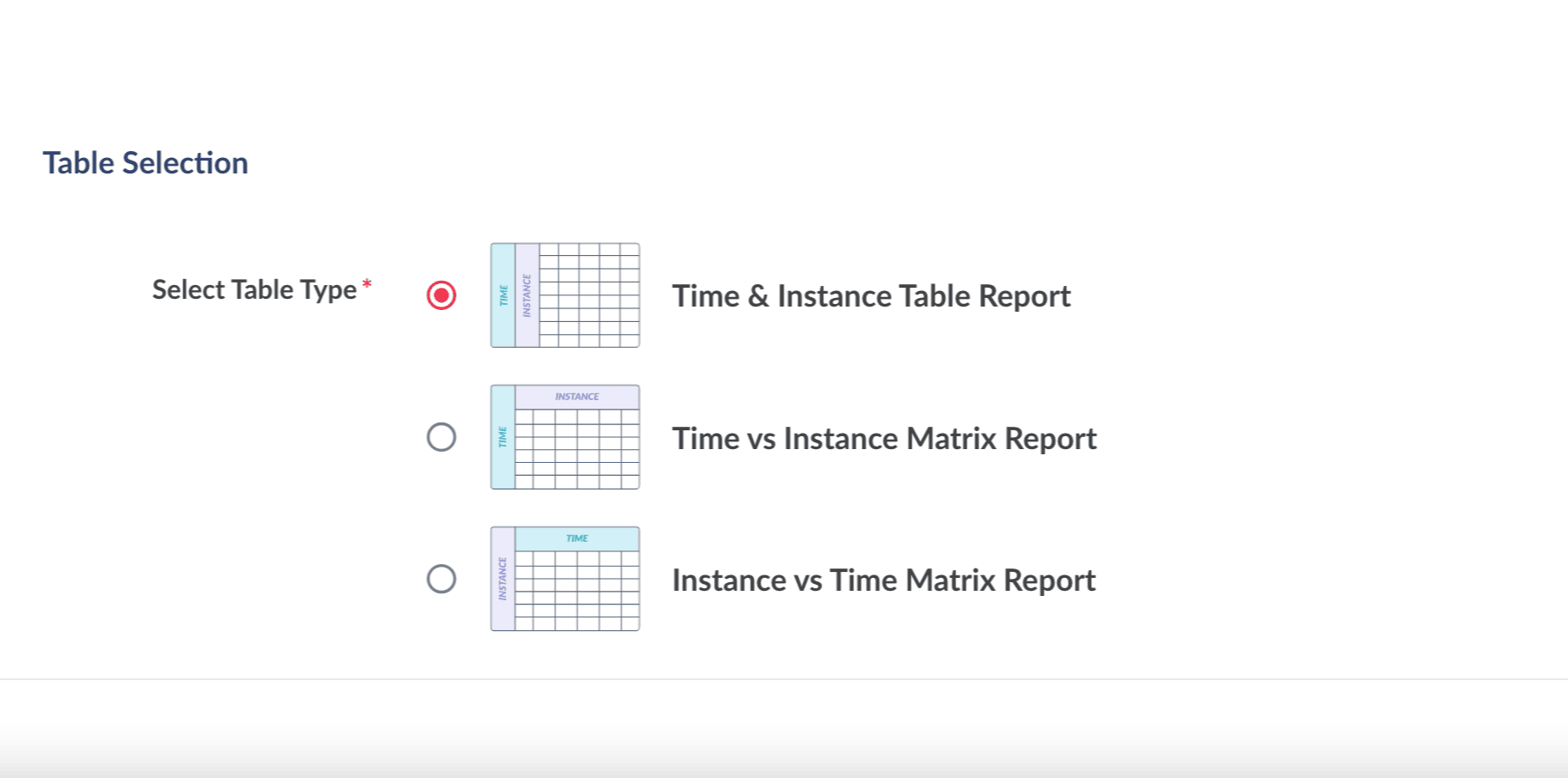This screenshot has width=1568, height=778.
Task: Click the vertical INSTANCE column in the first table icon
Action: 526,295
